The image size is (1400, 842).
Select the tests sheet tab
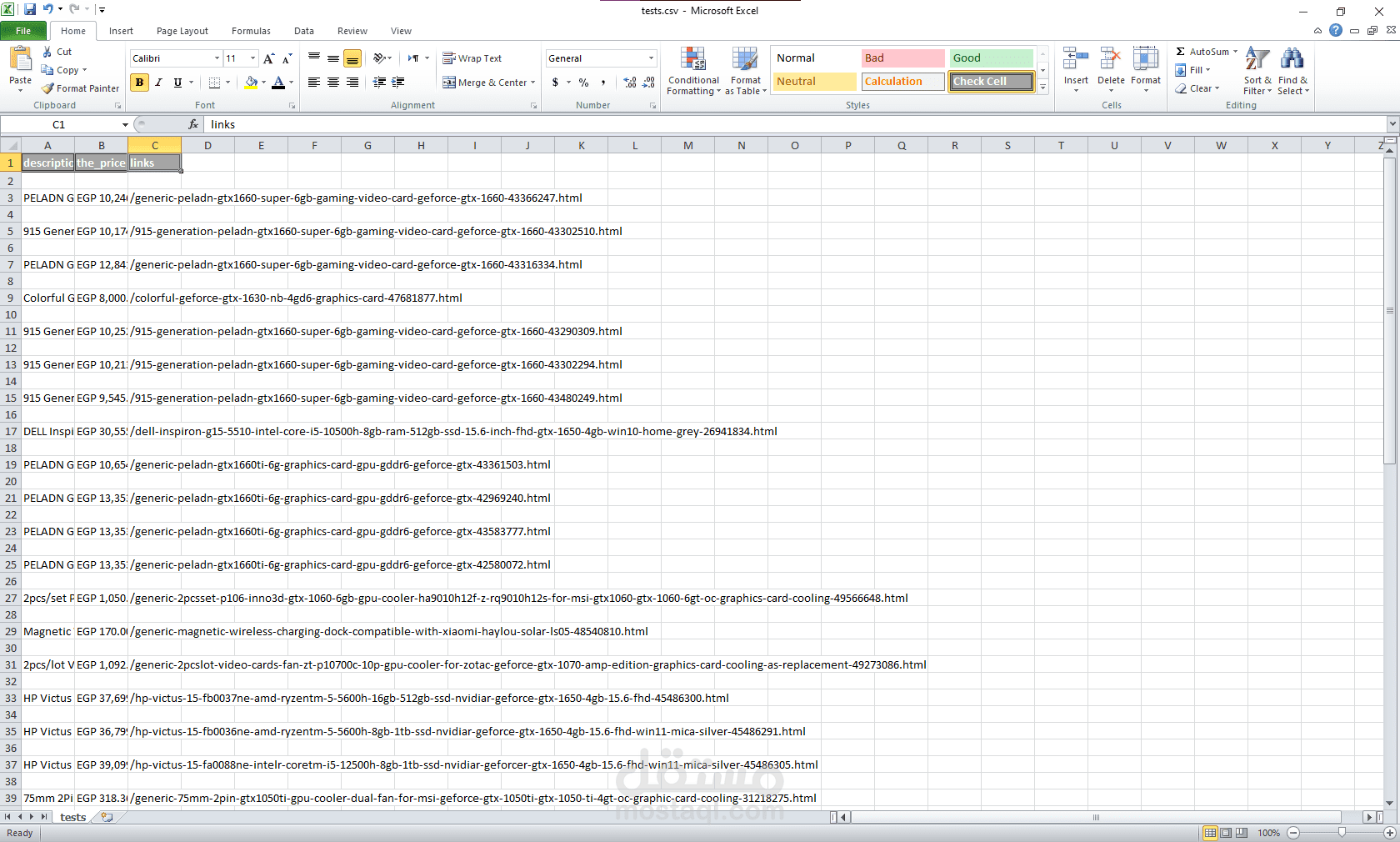pos(73,817)
